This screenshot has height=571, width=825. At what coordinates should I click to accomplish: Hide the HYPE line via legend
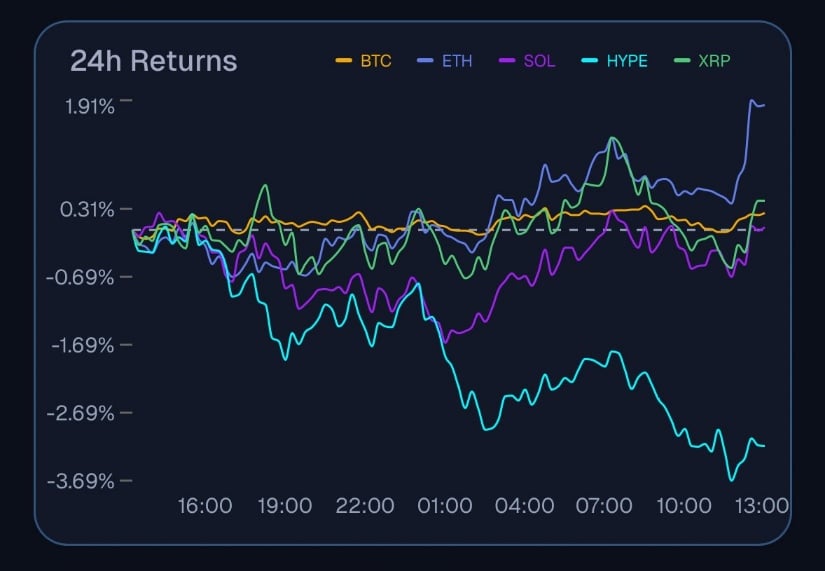point(615,61)
